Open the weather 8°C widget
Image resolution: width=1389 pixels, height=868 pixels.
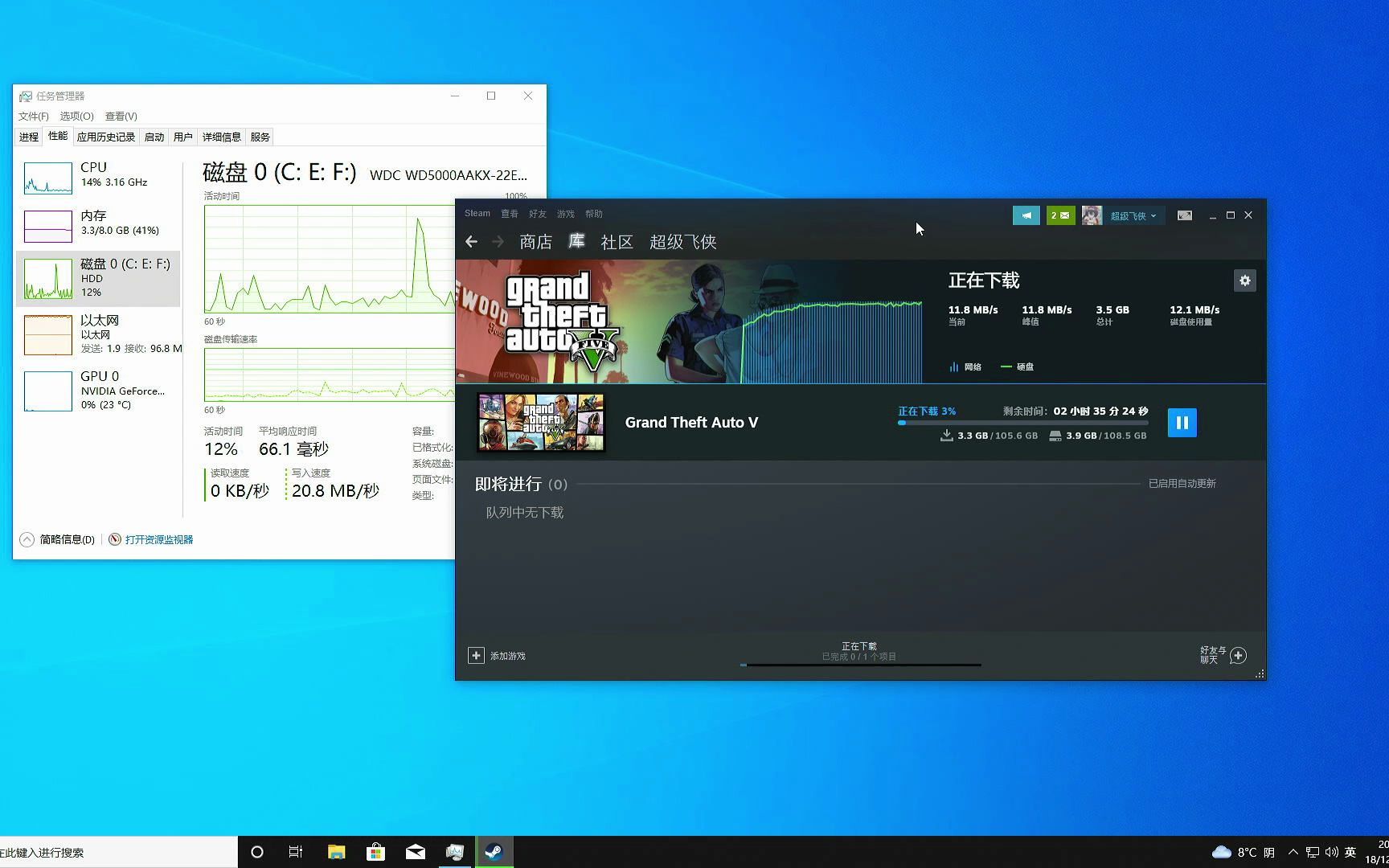1243,852
